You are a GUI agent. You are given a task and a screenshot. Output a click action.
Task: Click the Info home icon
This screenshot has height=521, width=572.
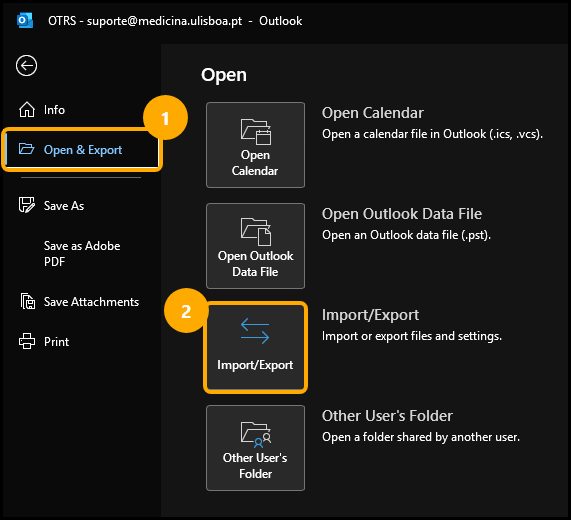[27, 109]
